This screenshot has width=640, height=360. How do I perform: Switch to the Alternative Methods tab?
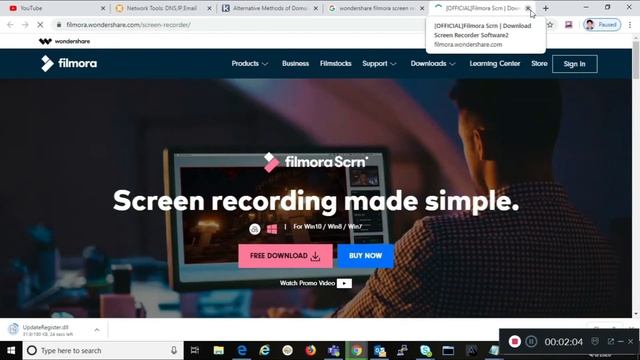[268, 8]
